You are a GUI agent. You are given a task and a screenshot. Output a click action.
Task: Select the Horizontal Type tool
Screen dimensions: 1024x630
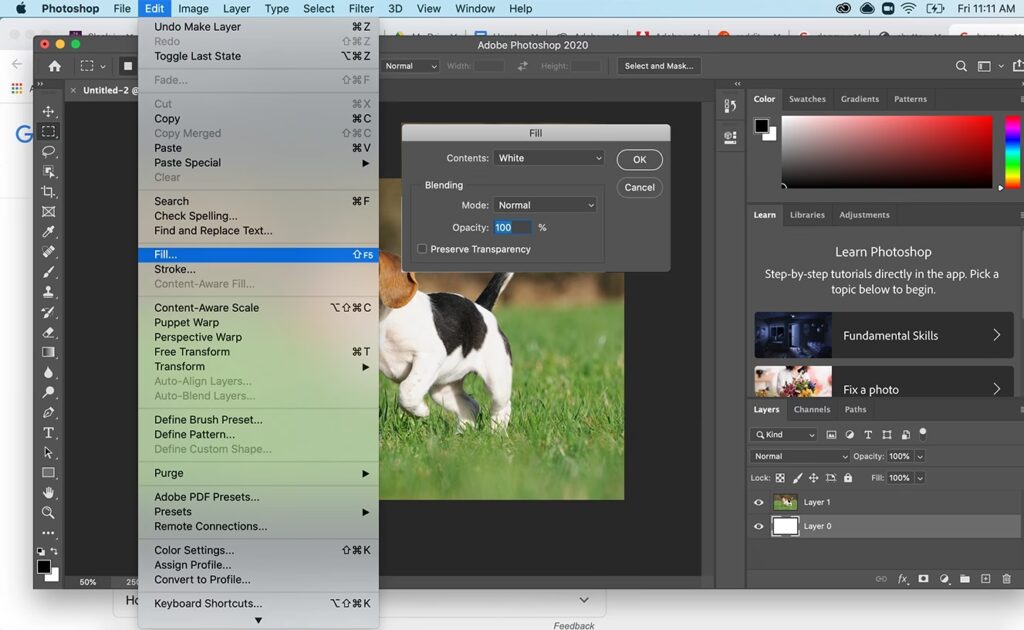coord(48,433)
